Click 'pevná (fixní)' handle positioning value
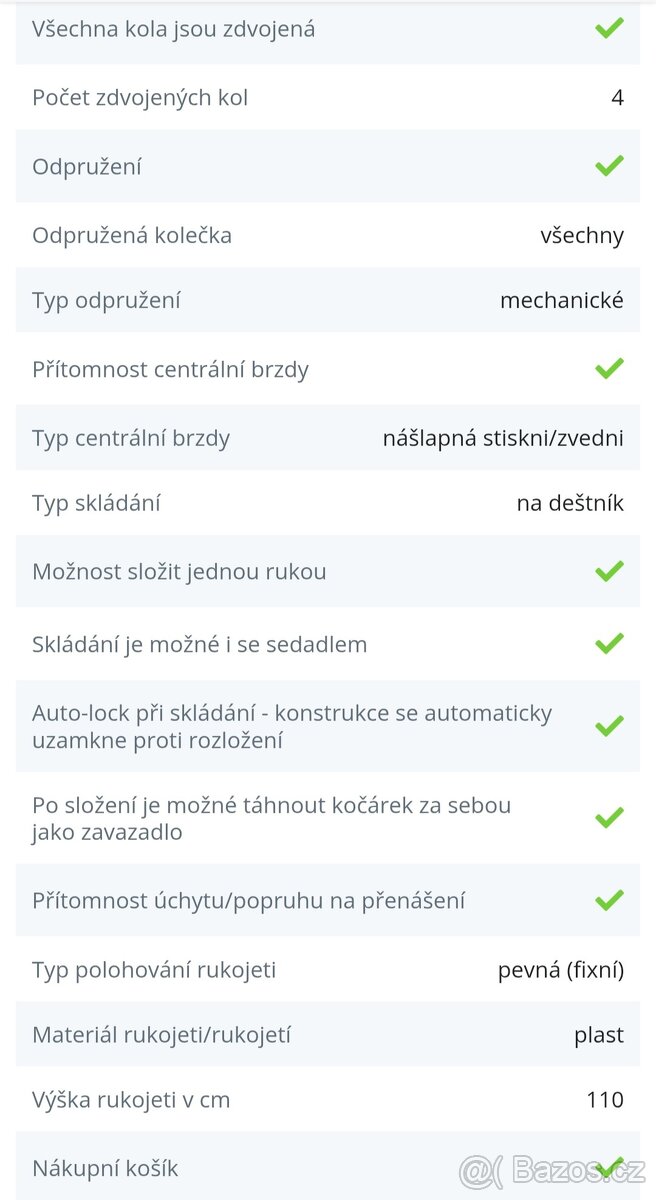 561,970
